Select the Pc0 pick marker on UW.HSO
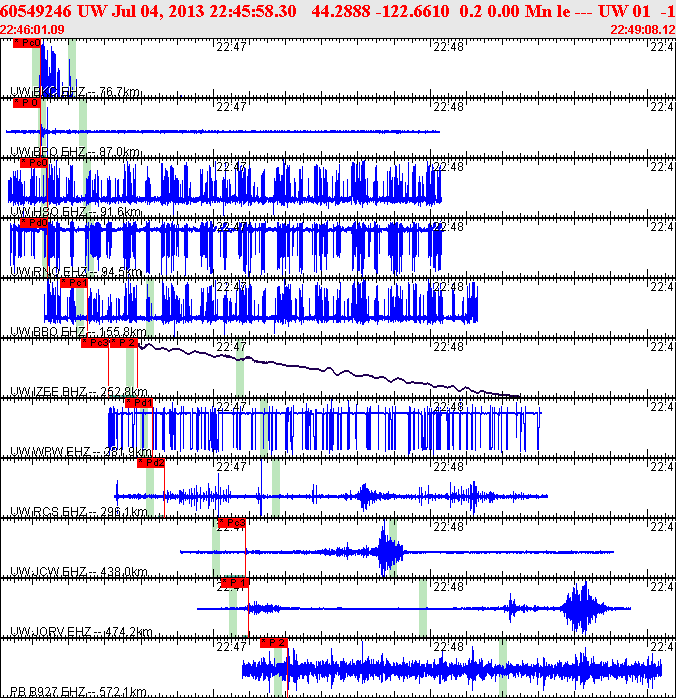 [33, 163]
